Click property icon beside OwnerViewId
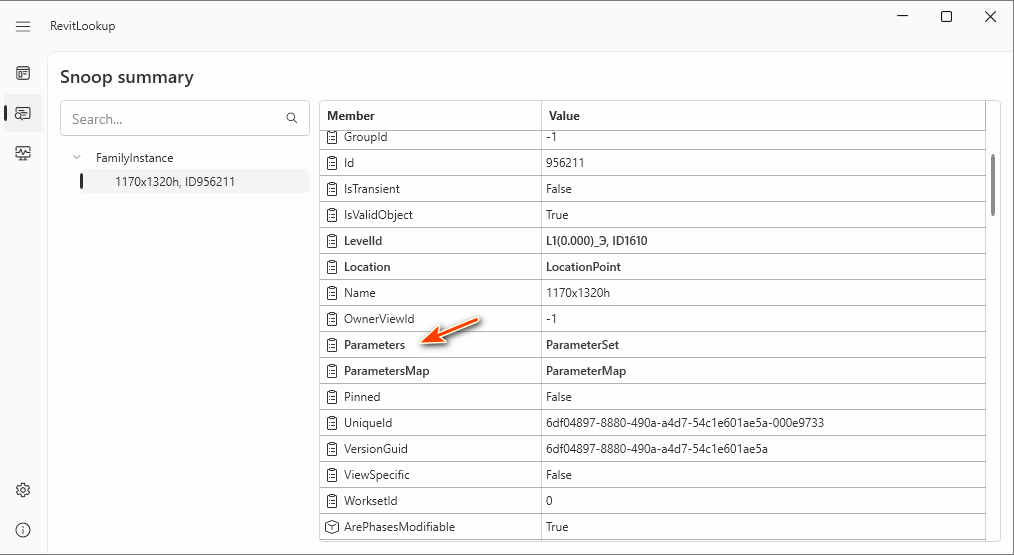 point(332,319)
